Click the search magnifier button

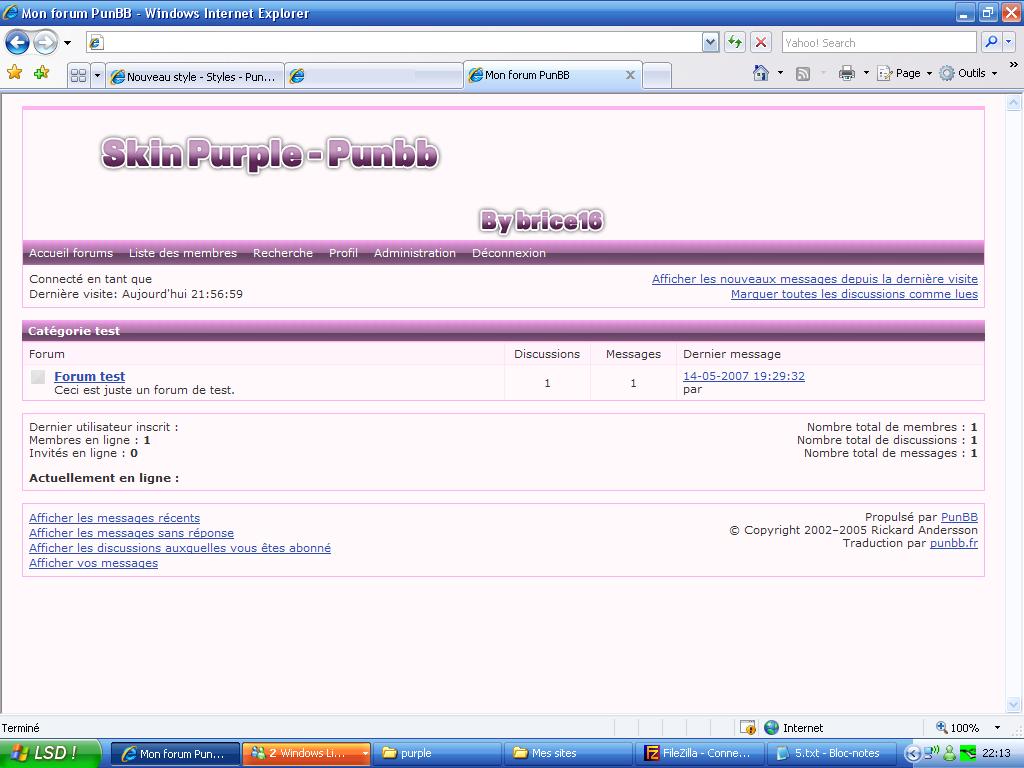(991, 42)
